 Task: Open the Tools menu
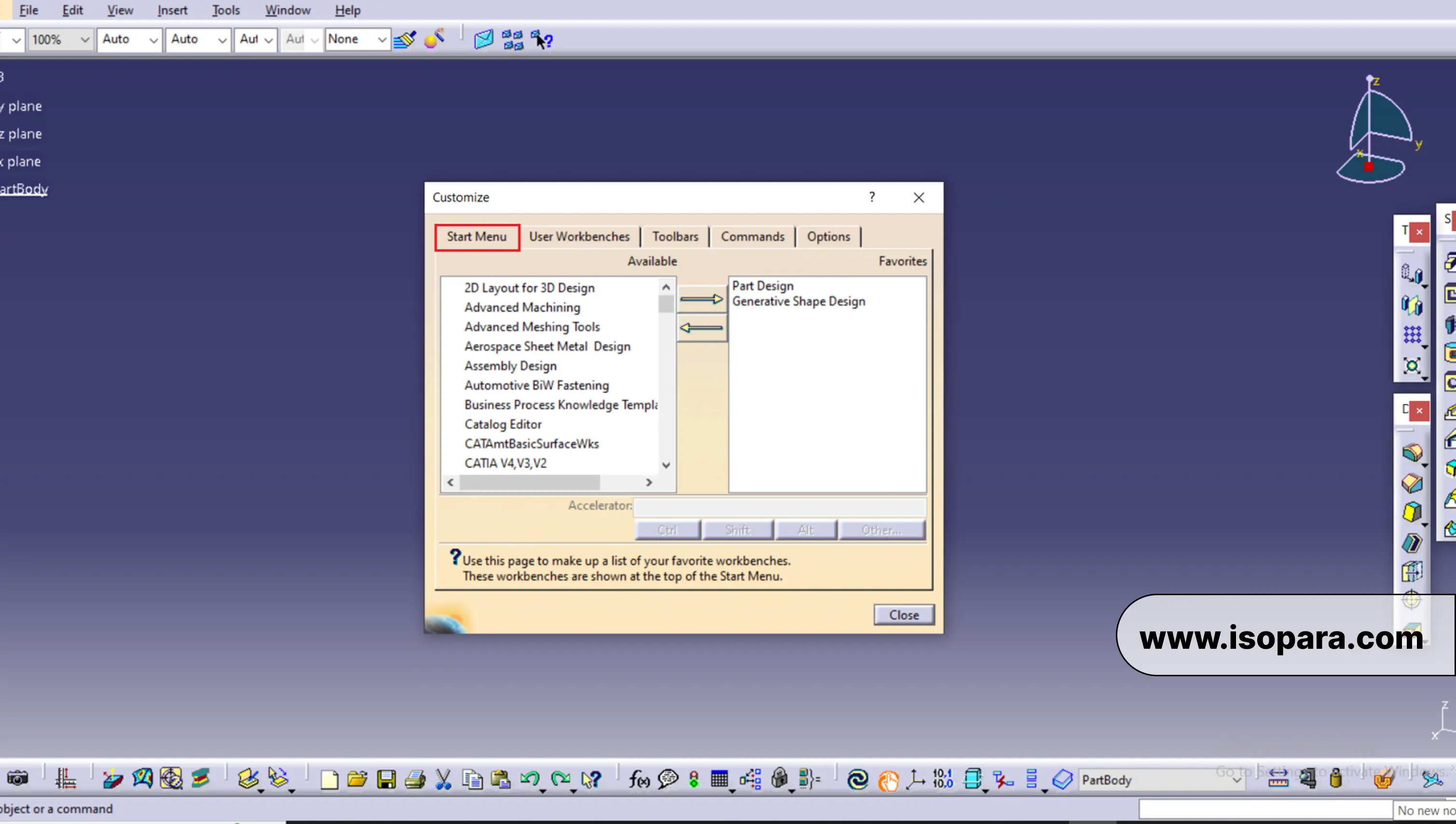pos(226,10)
